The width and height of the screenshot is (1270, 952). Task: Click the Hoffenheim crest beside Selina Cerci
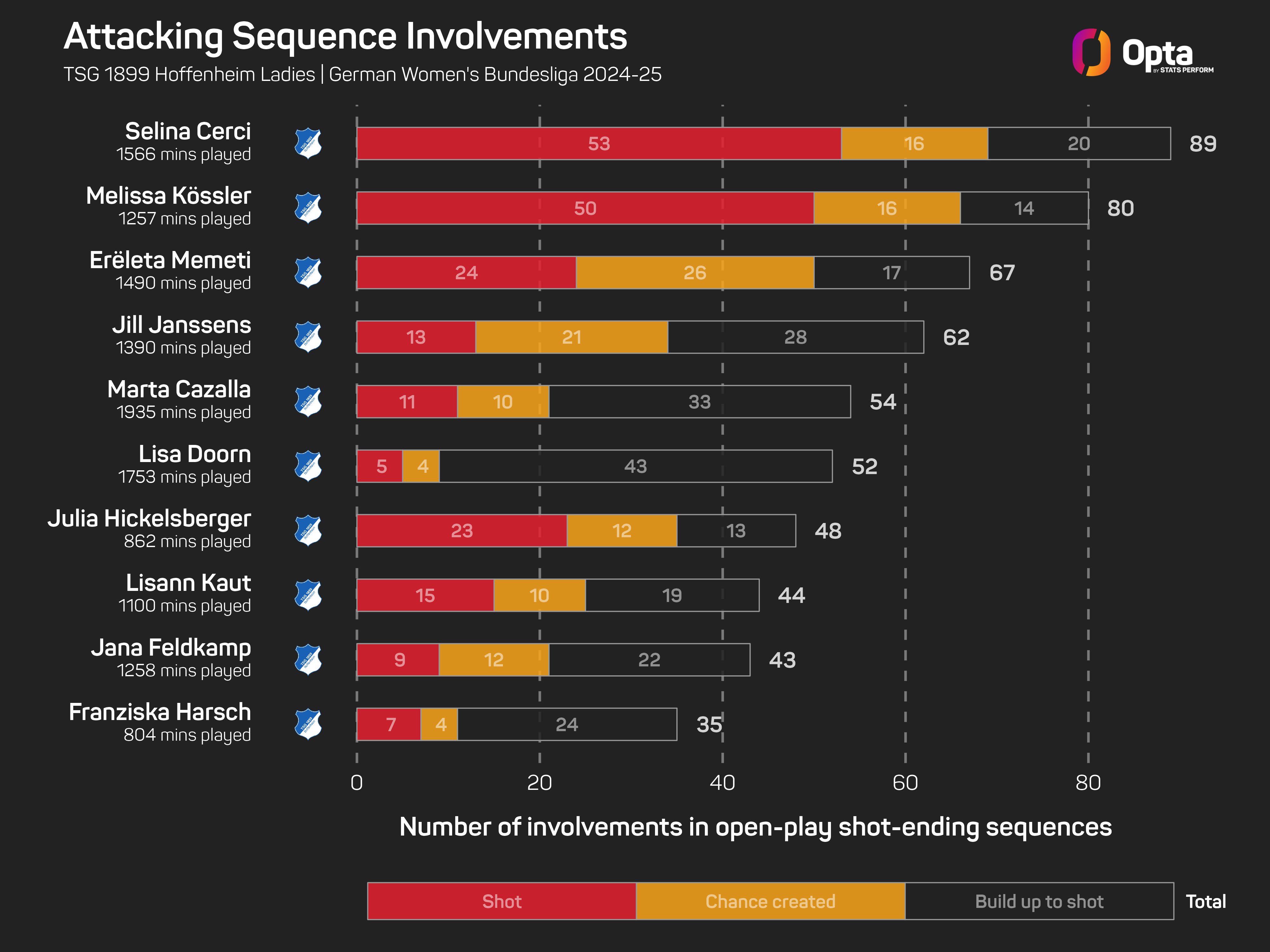308,143
